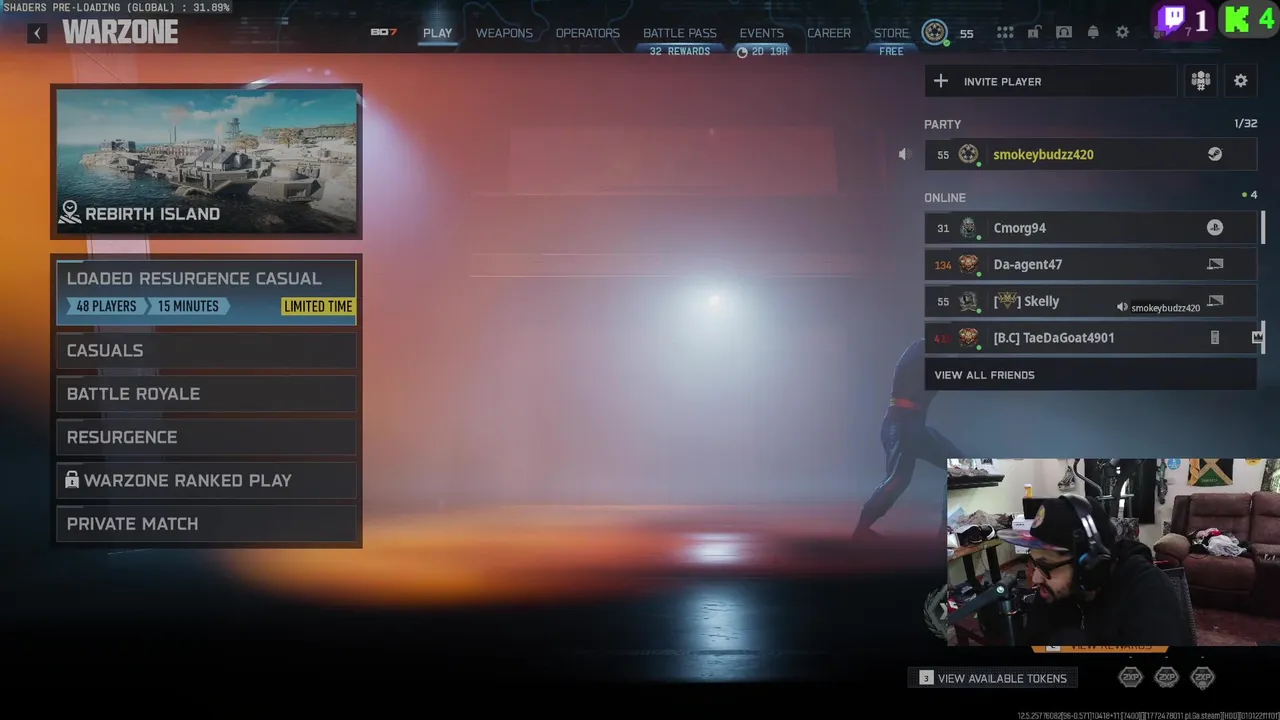Click the first 2XP token icon
The width and height of the screenshot is (1280, 720).
click(1130, 678)
